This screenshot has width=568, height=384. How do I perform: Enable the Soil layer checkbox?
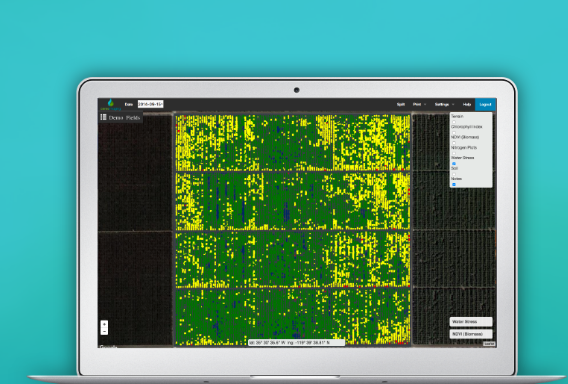(x=454, y=174)
